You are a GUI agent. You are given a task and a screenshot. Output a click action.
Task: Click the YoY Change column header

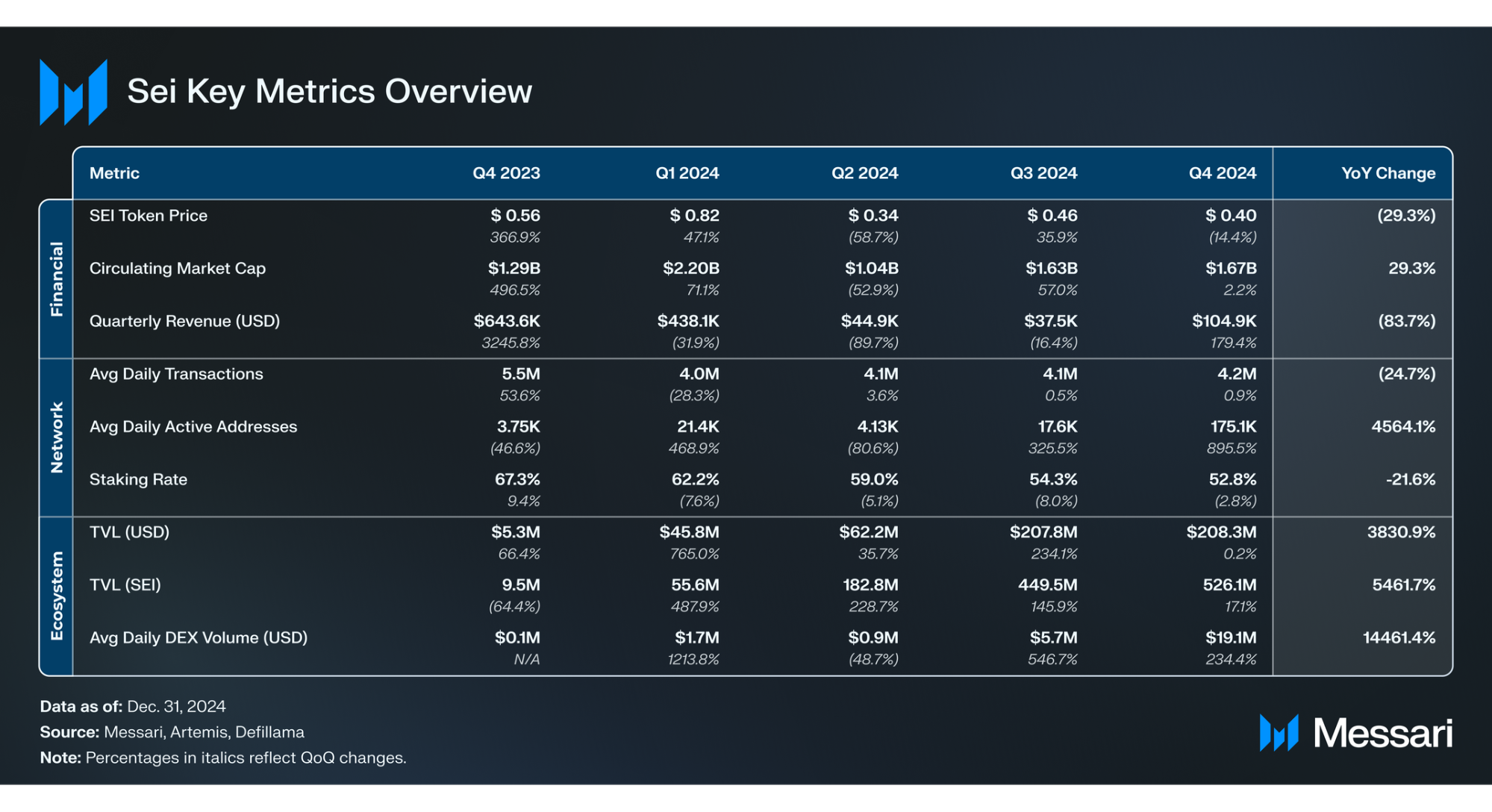coord(1388,173)
